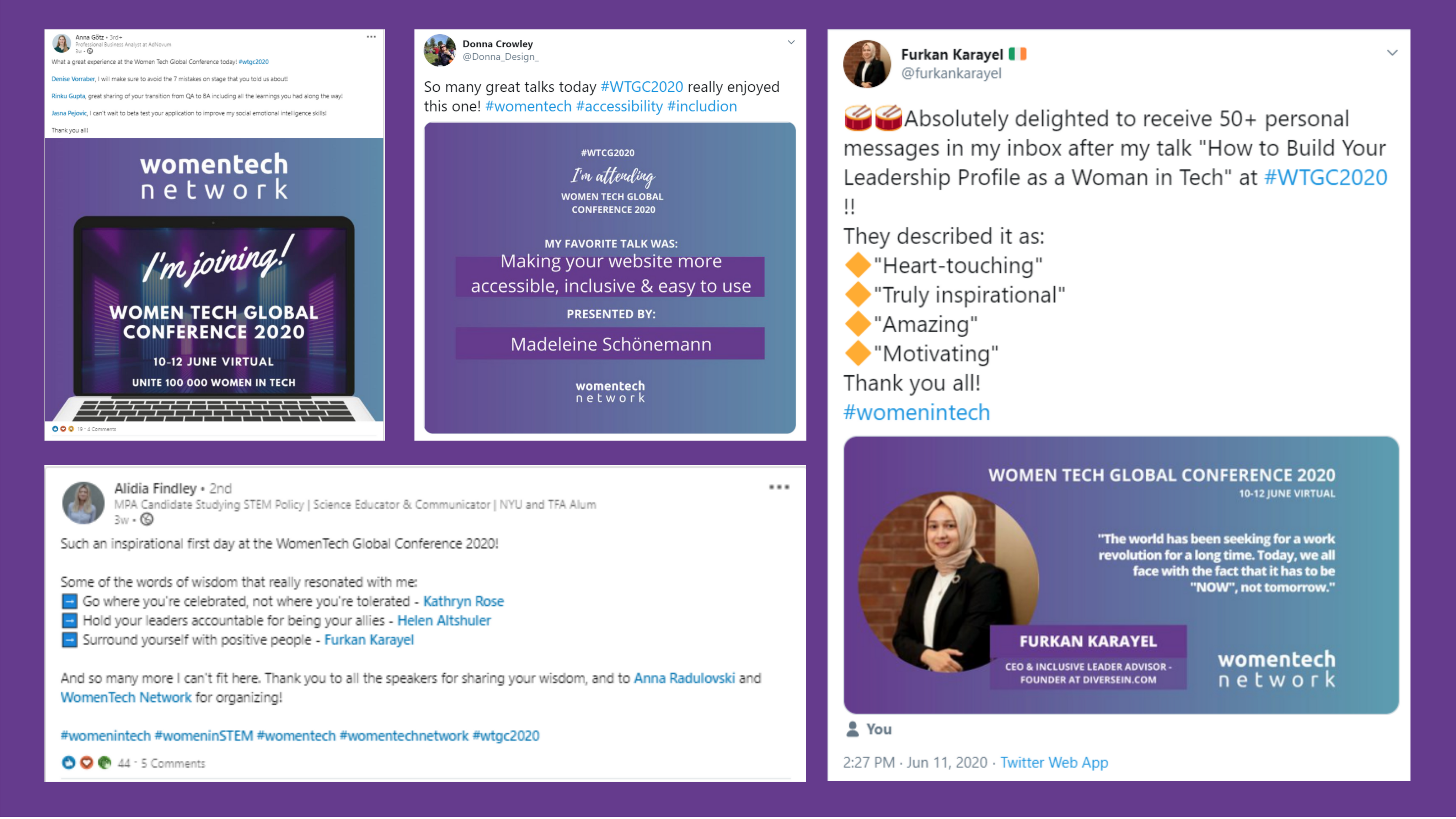Open Anna Götz post three-dot menu

point(371,37)
